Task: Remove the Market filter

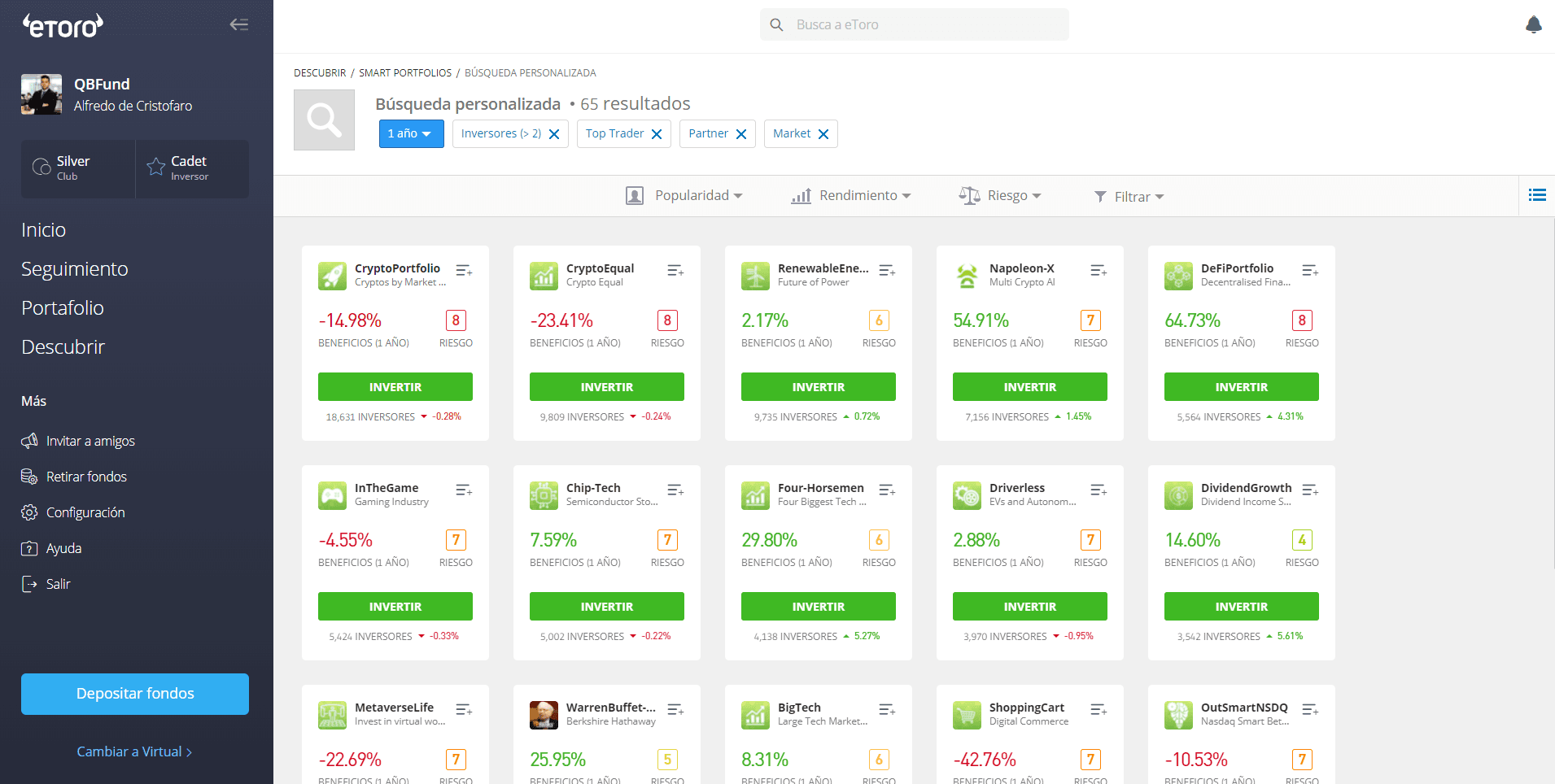Action: pyautogui.click(x=823, y=134)
